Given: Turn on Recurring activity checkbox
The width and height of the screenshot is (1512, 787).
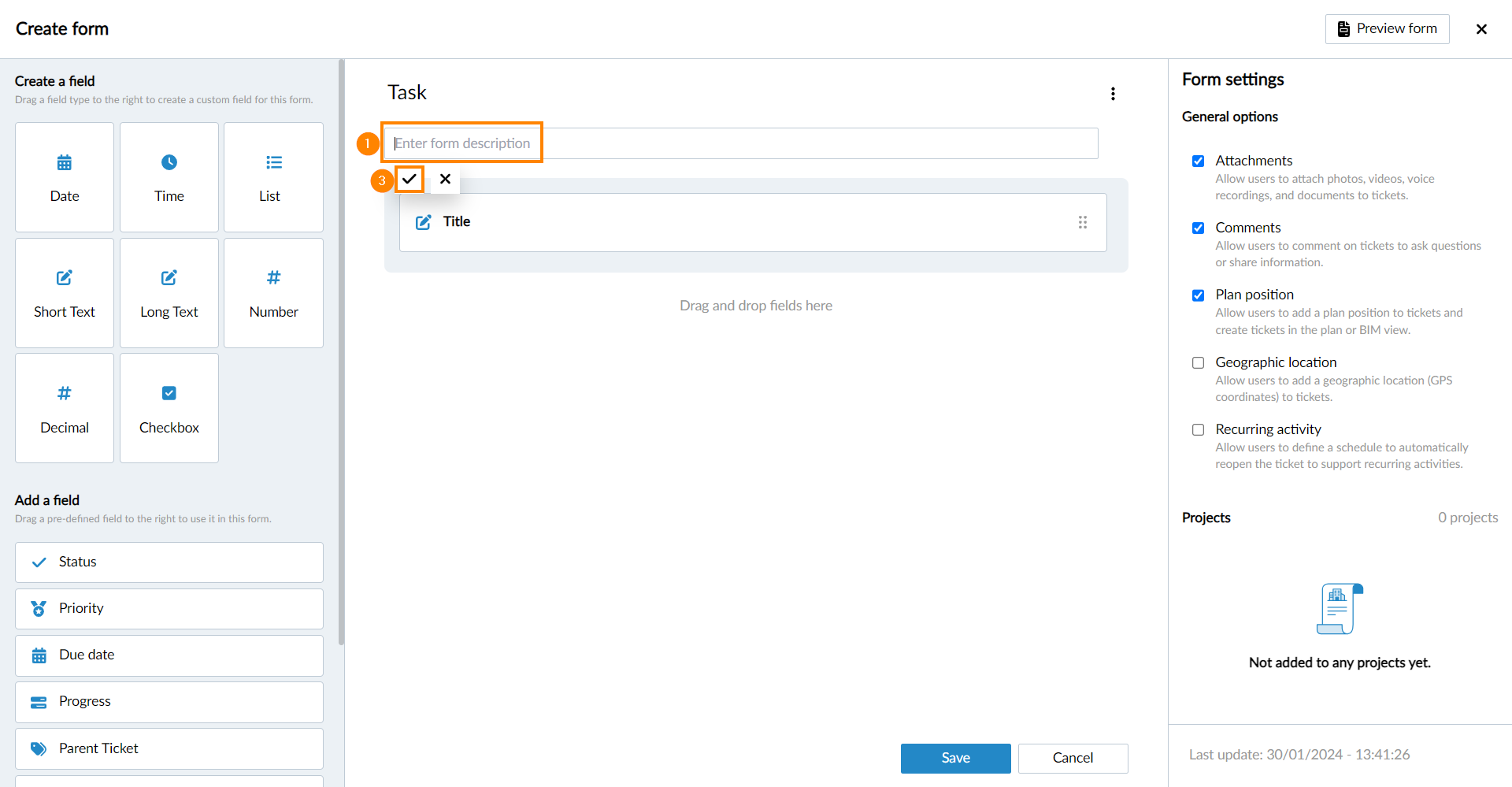Looking at the screenshot, I should (1198, 430).
